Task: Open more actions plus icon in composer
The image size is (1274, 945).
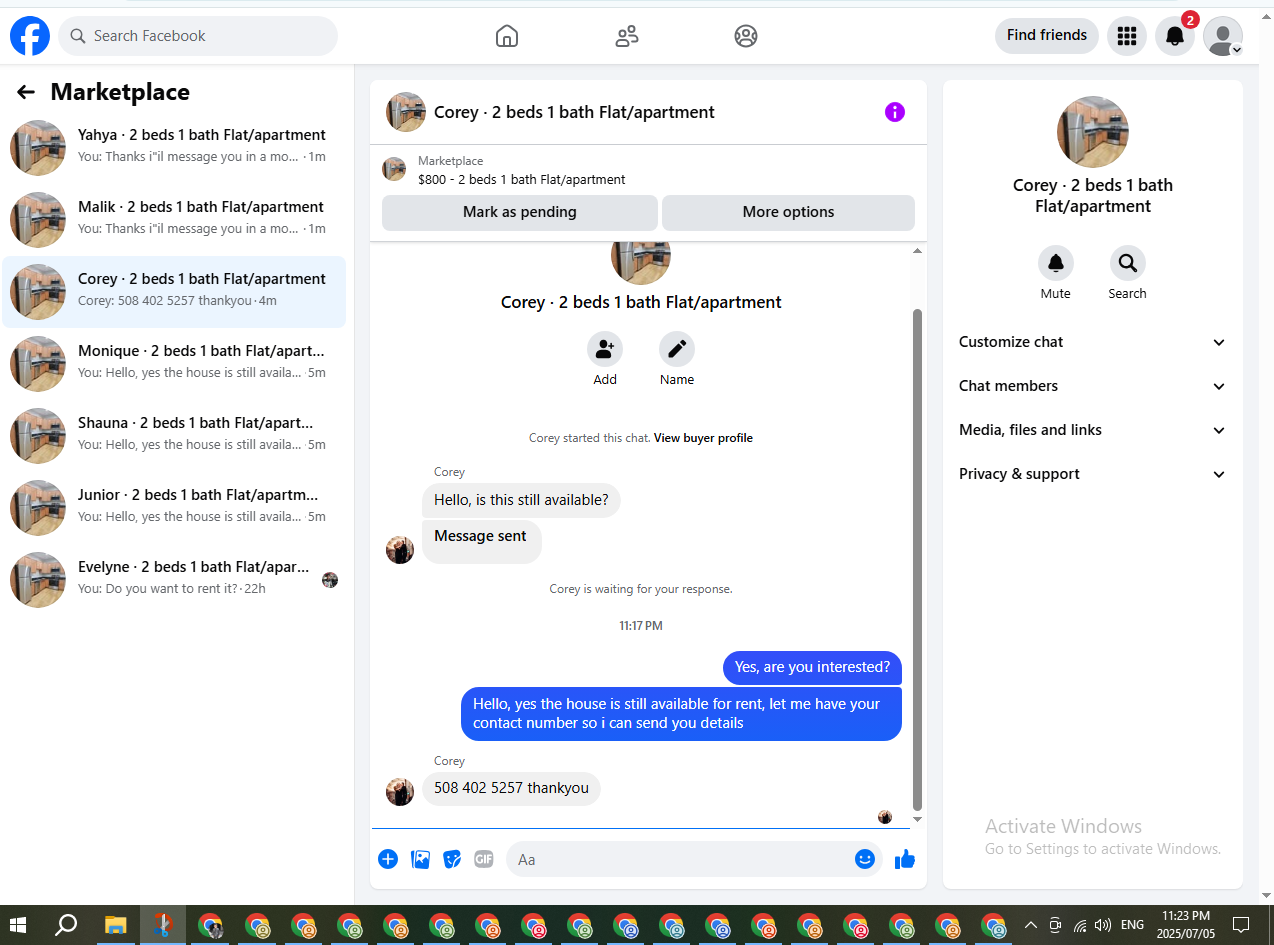Action: click(x=388, y=859)
